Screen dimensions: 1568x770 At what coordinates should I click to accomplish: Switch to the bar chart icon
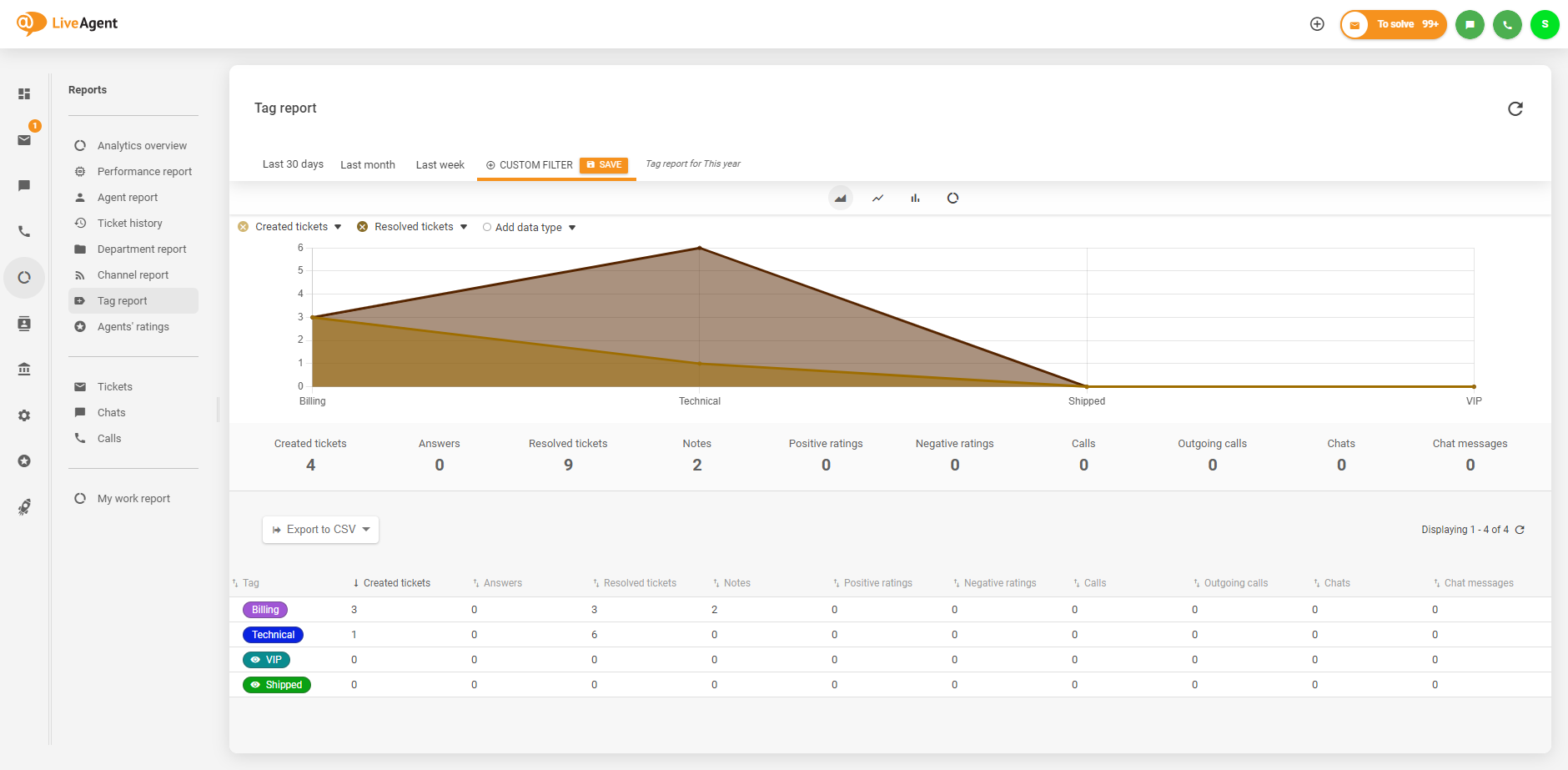pyautogui.click(x=915, y=198)
